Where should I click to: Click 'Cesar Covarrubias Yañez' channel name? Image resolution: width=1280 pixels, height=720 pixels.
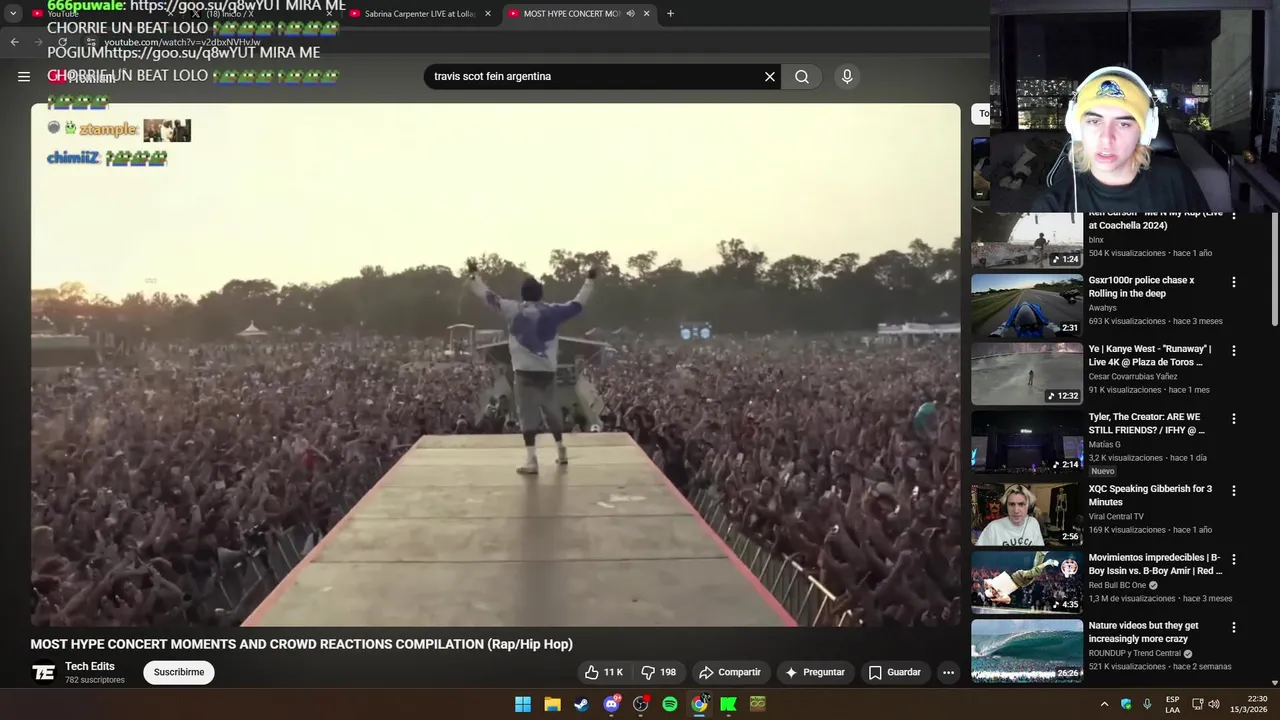coord(1133,377)
